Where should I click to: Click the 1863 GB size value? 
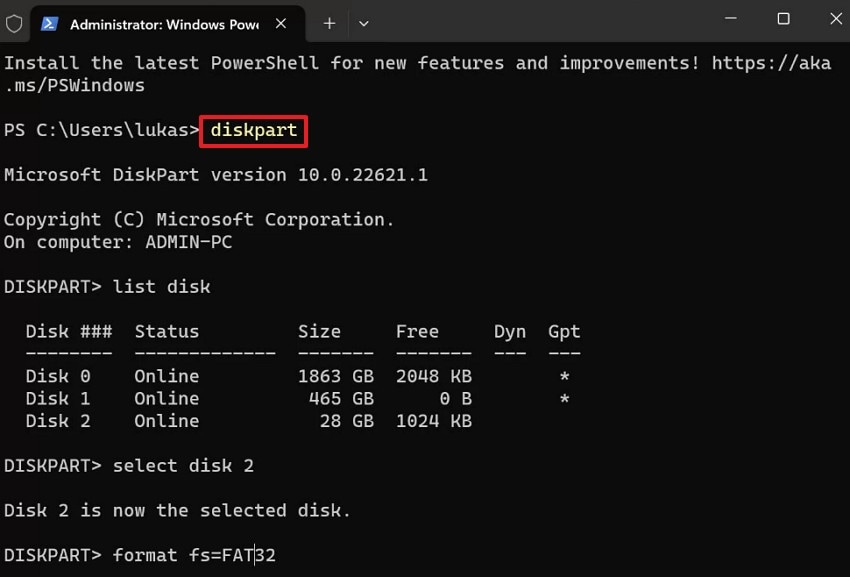[x=335, y=376]
